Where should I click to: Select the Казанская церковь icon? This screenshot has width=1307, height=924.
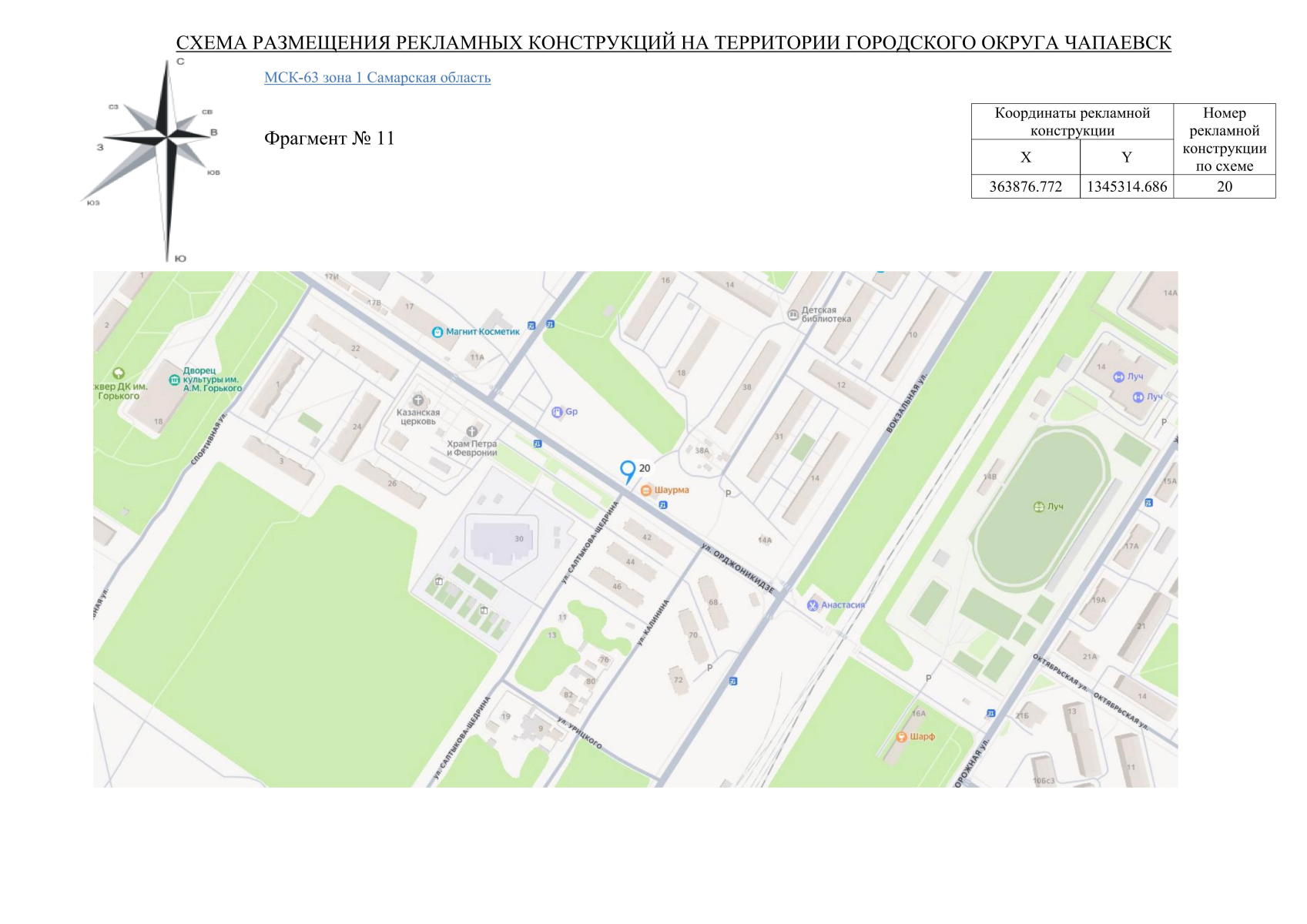(x=416, y=400)
